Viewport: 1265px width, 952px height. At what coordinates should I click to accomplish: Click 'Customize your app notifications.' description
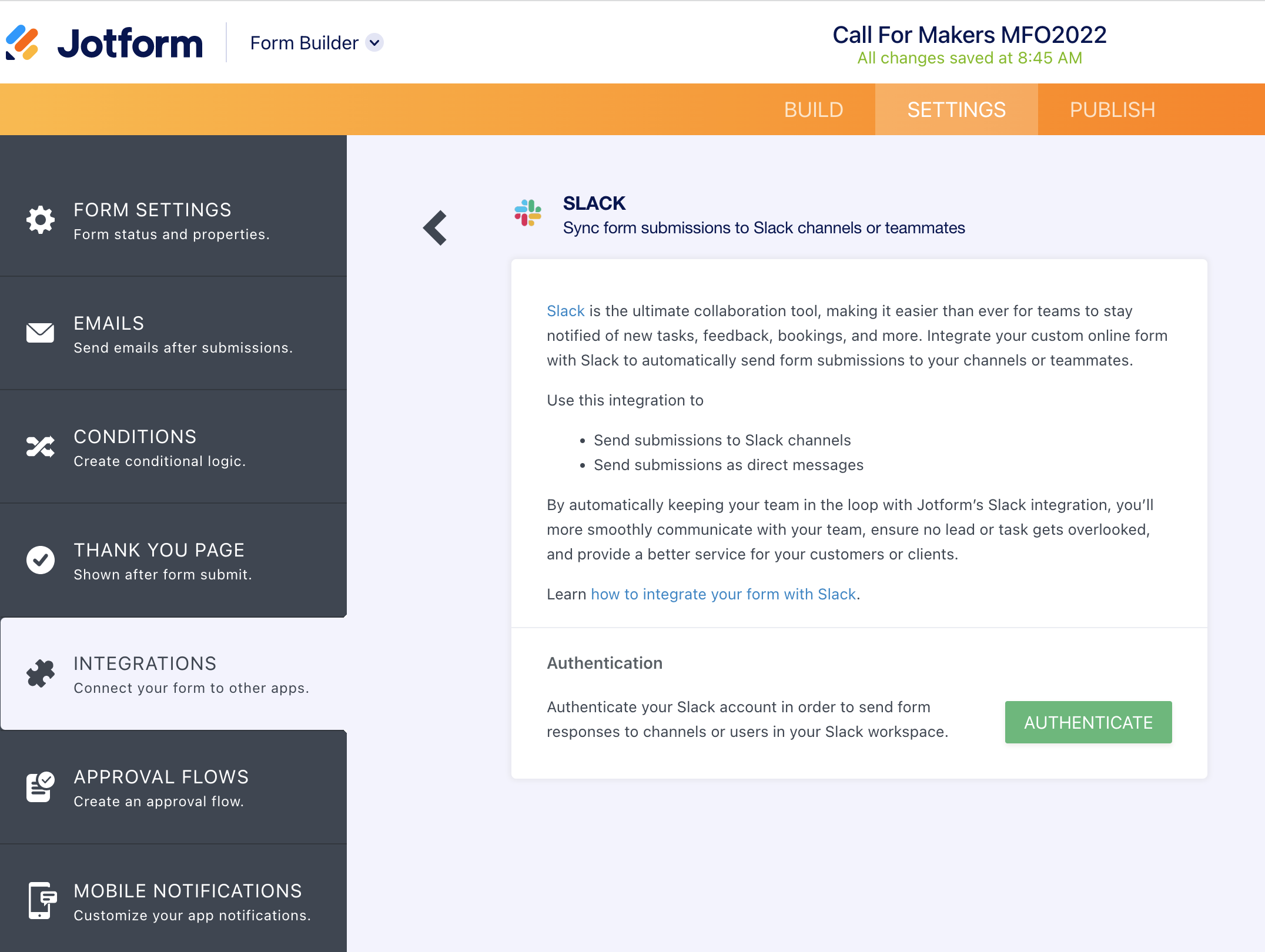(x=192, y=916)
